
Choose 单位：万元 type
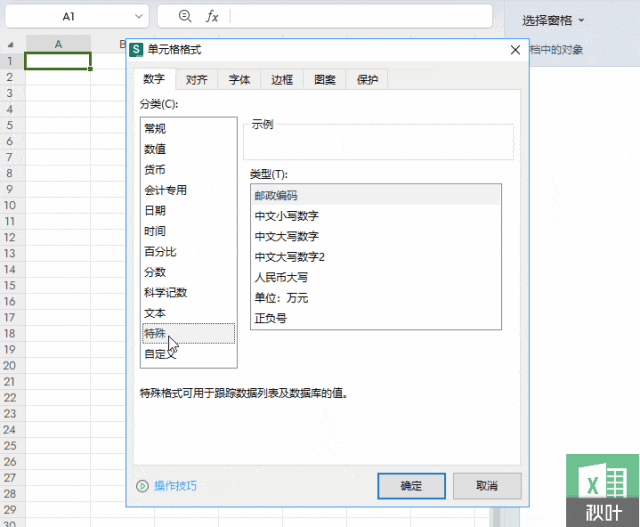click(376, 298)
